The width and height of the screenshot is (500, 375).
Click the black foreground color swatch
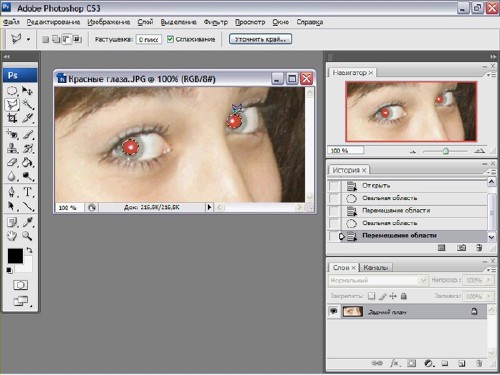coord(15,256)
